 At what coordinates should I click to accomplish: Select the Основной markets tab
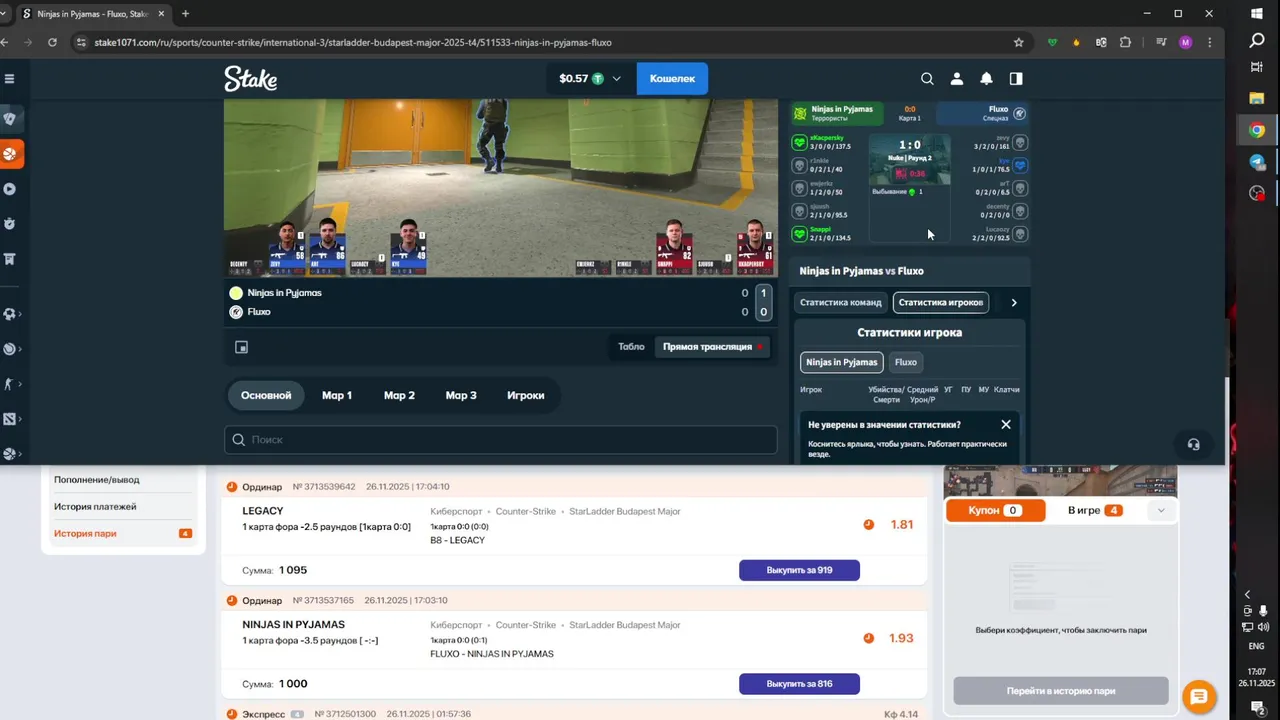click(266, 395)
